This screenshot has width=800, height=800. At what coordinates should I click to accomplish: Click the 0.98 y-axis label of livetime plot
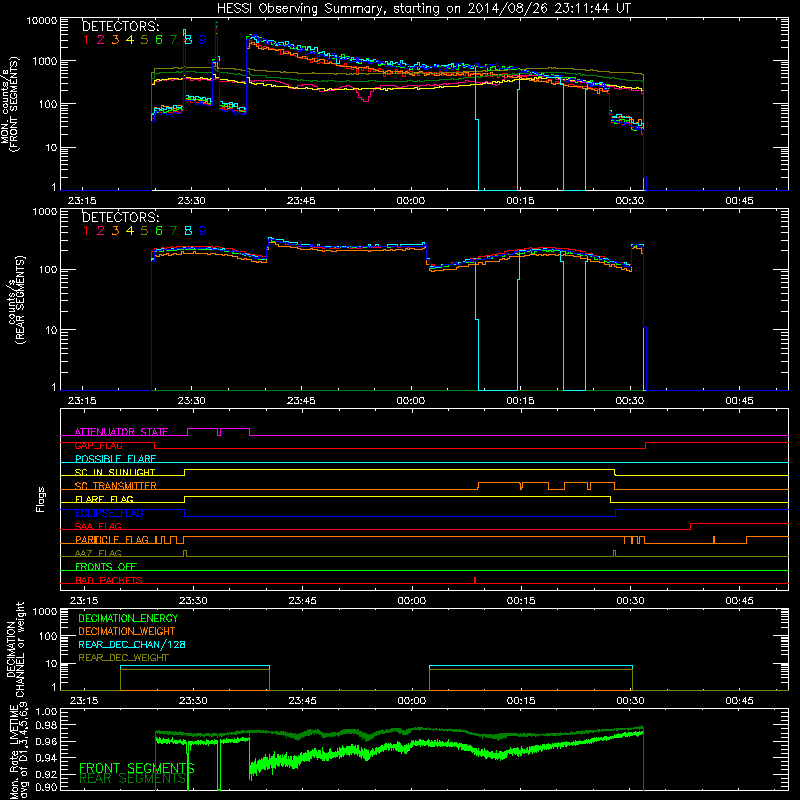(47, 726)
